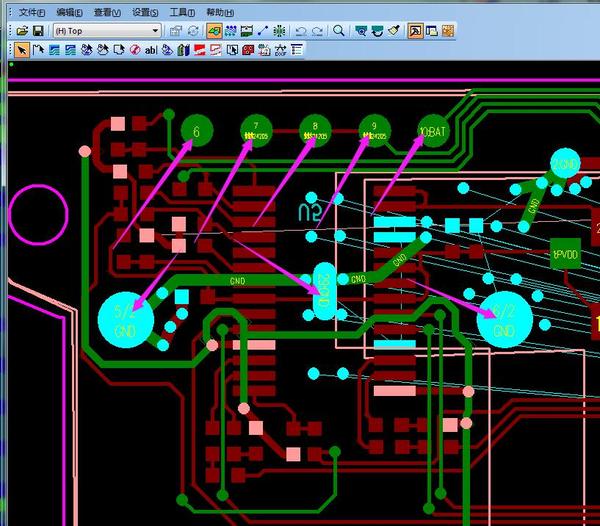Toggle the highlighted Output Window button

click(x=415, y=31)
